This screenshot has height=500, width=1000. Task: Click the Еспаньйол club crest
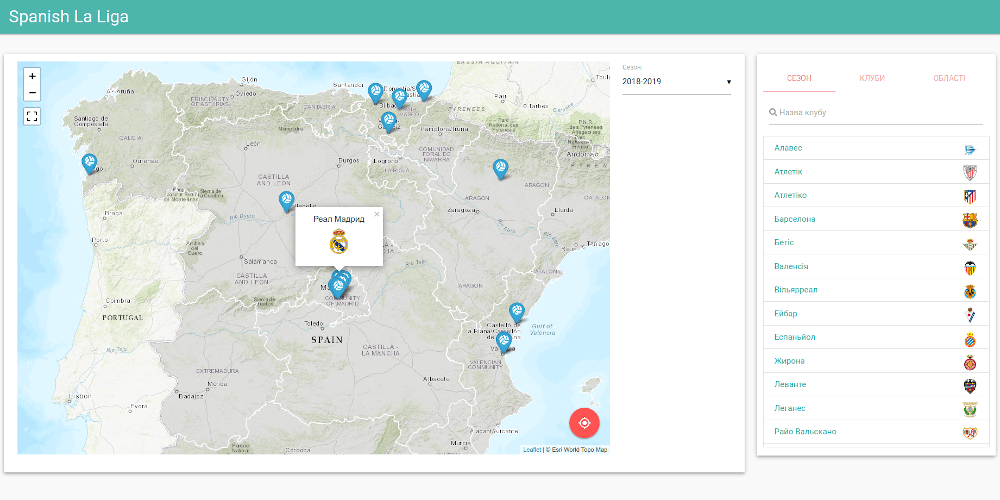point(970,339)
